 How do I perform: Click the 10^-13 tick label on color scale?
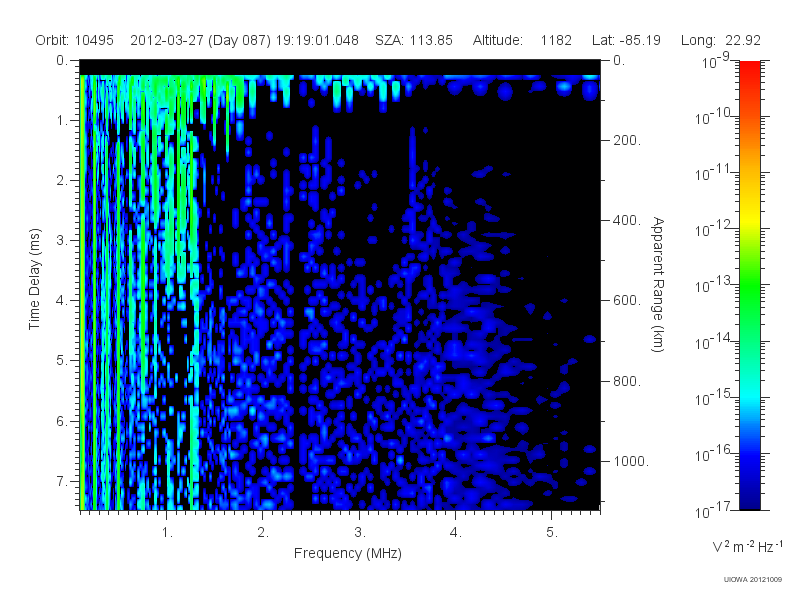click(x=715, y=285)
